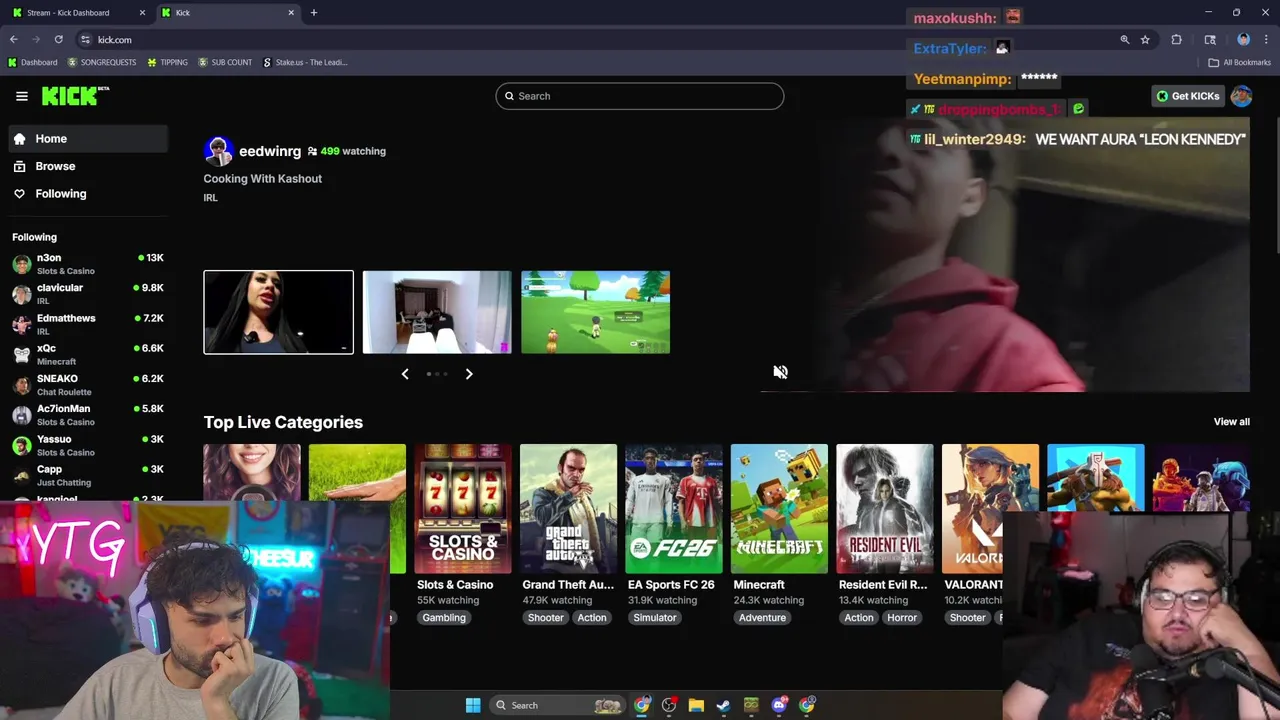The width and height of the screenshot is (1280, 720).
Task: Open the SONGREQUESTS bookmark
Action: tap(102, 62)
